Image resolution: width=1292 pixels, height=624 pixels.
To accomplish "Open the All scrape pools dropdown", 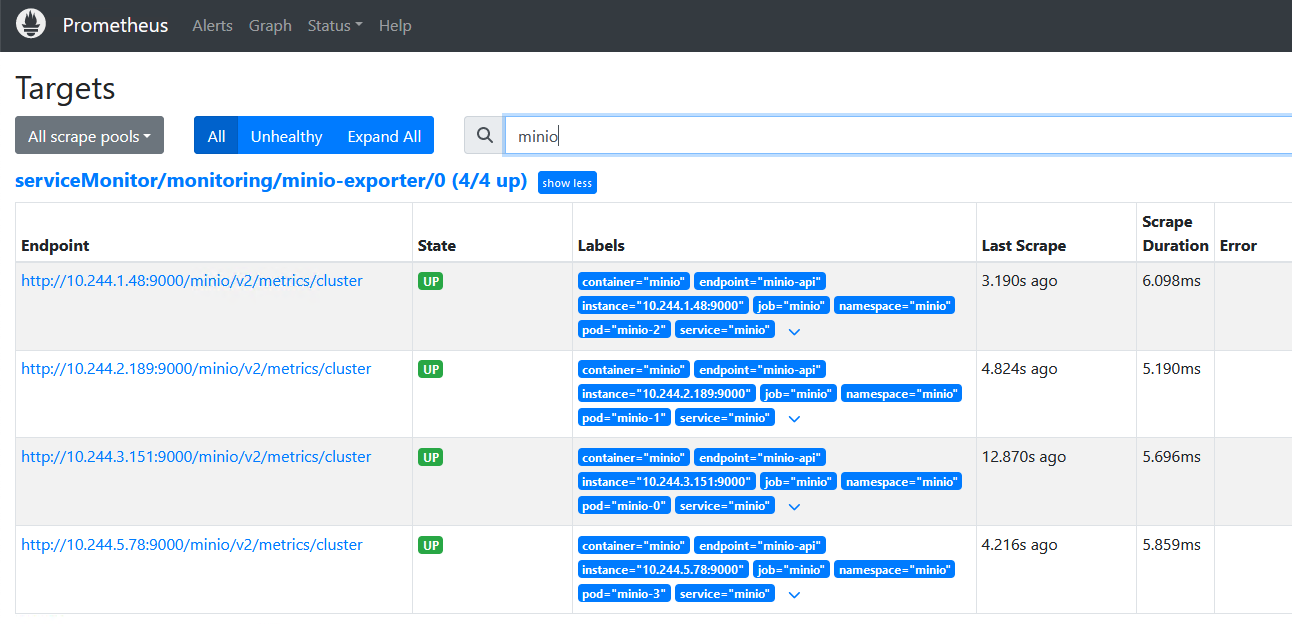I will tap(89, 136).
